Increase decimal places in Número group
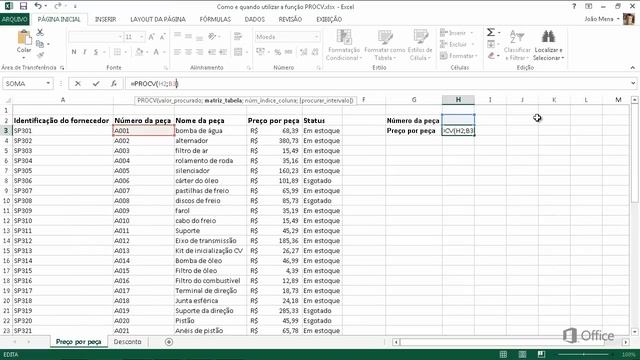The image size is (640, 360). pos(303,52)
